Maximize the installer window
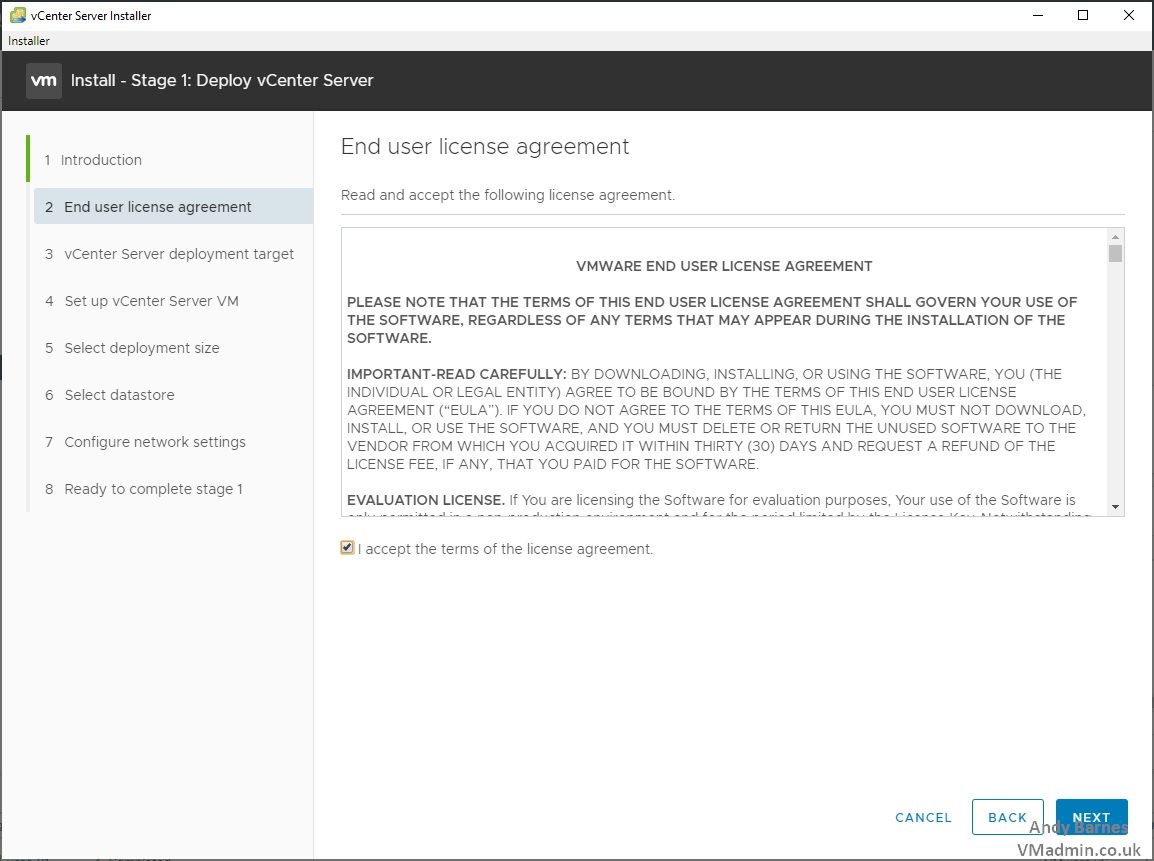Image resolution: width=1154 pixels, height=861 pixels. (x=1083, y=15)
